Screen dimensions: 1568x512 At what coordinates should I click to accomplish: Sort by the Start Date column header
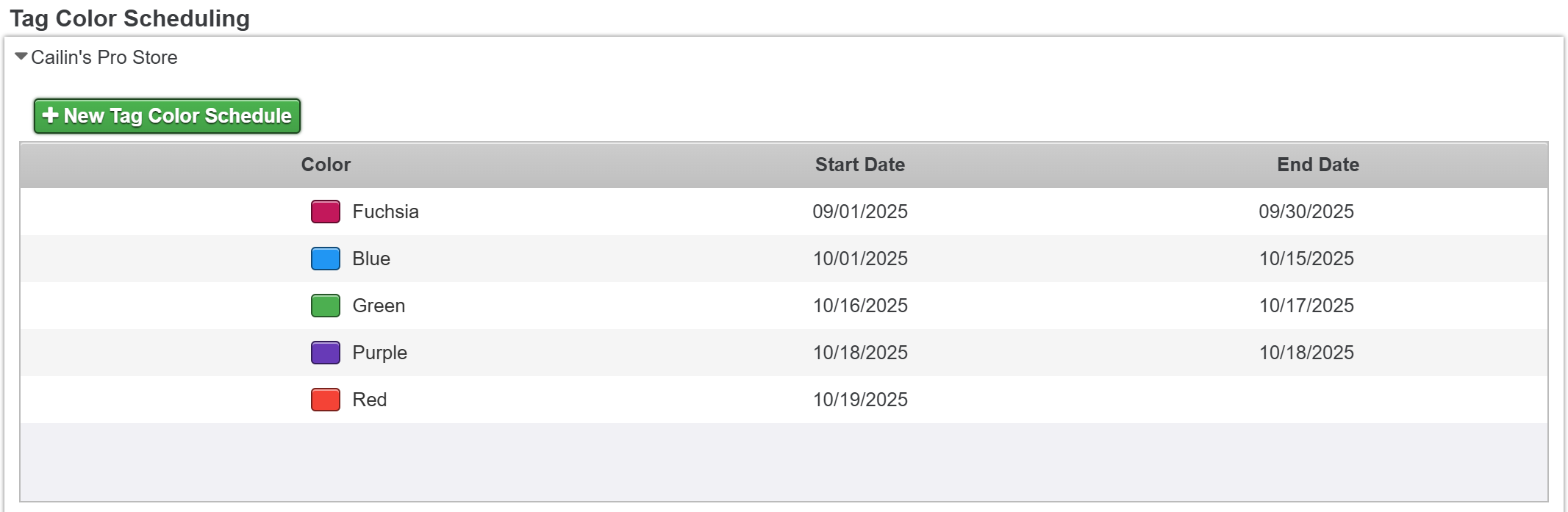[859, 165]
